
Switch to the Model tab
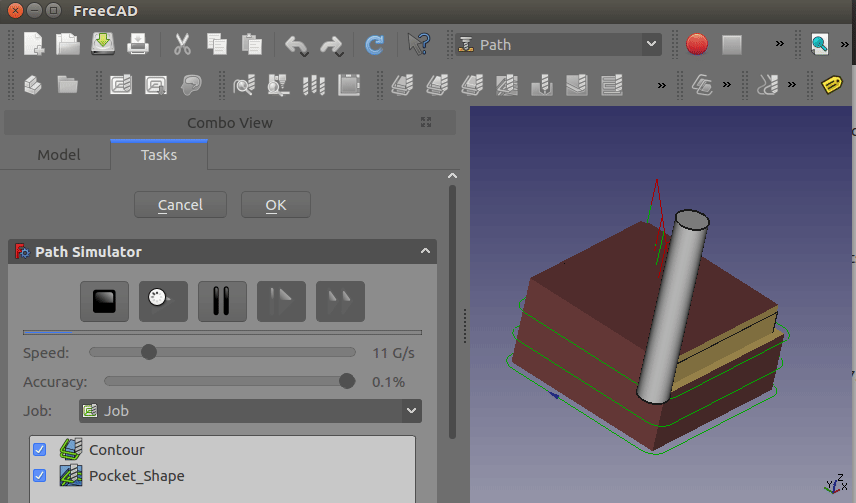[58, 155]
